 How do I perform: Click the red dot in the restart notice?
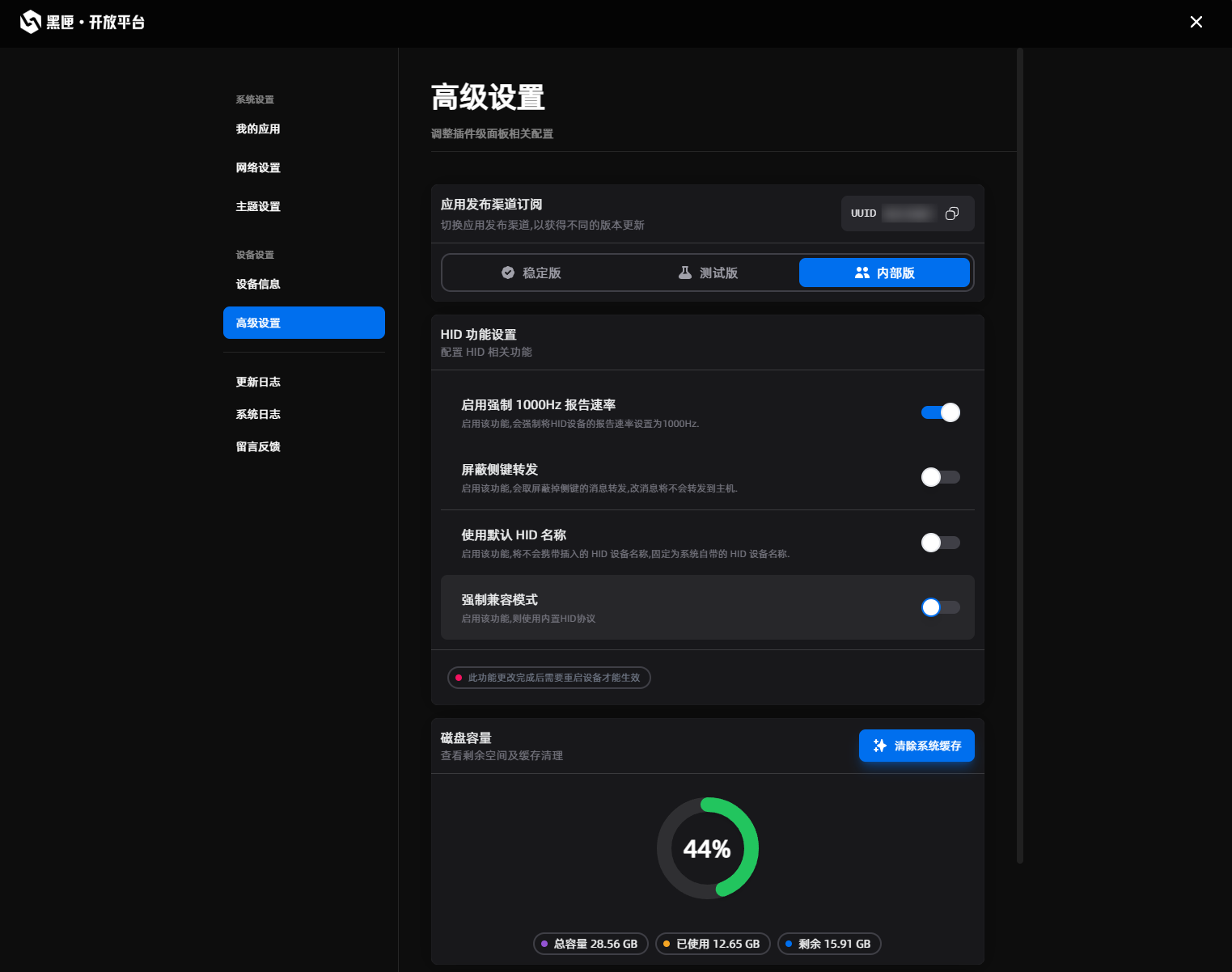[x=459, y=678]
